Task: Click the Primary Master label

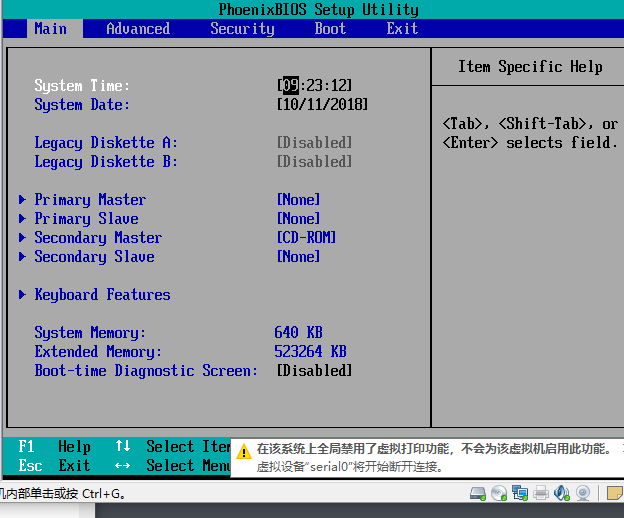Action: tap(90, 200)
